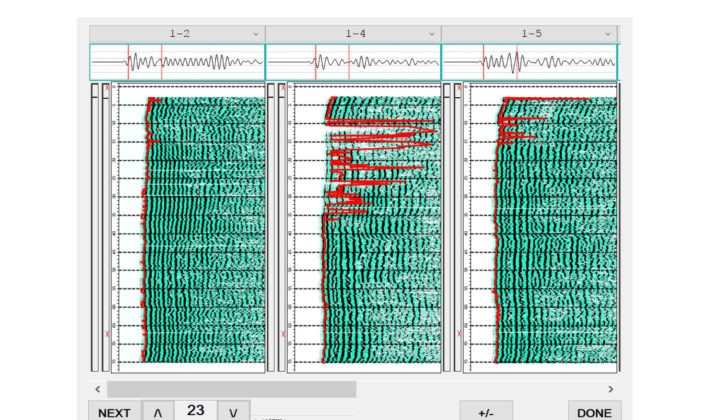The height and width of the screenshot is (420, 710).
Task: Click the red X marker atop panel 1-2
Action: pos(107,88)
